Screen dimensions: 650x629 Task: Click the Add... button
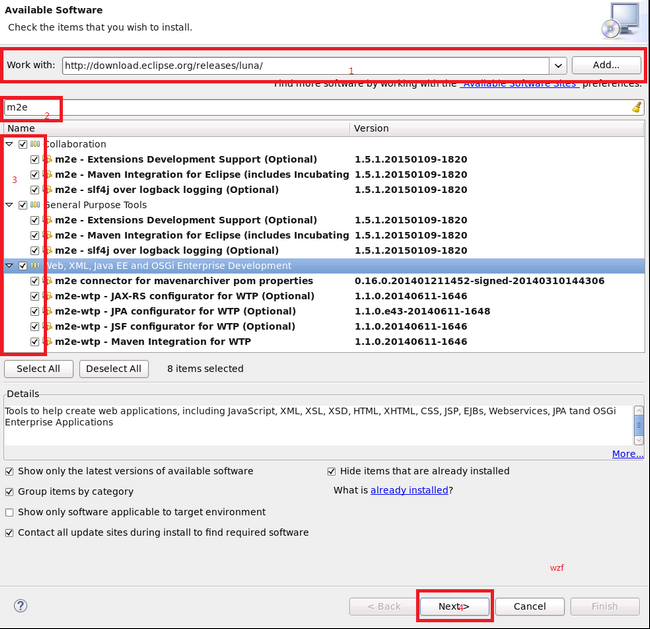click(606, 65)
